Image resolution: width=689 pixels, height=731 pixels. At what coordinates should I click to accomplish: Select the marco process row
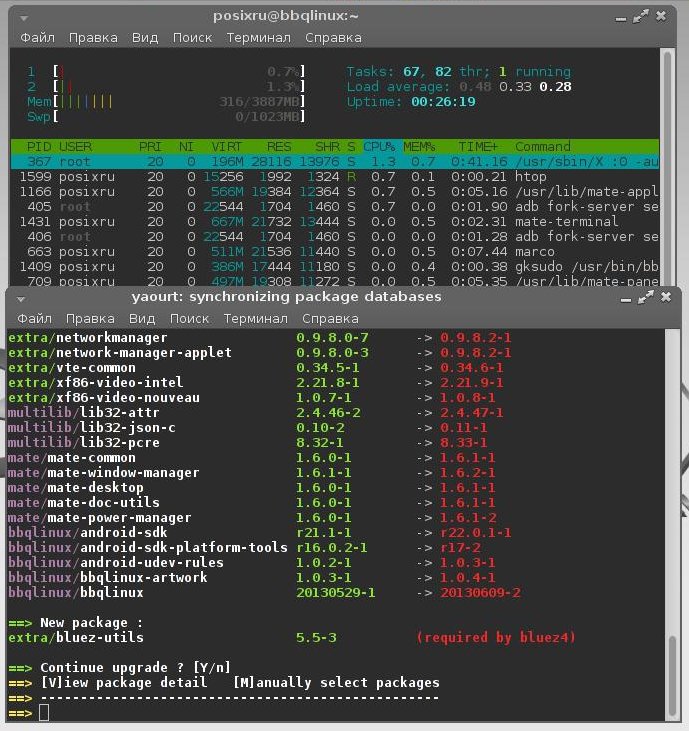coord(335,252)
